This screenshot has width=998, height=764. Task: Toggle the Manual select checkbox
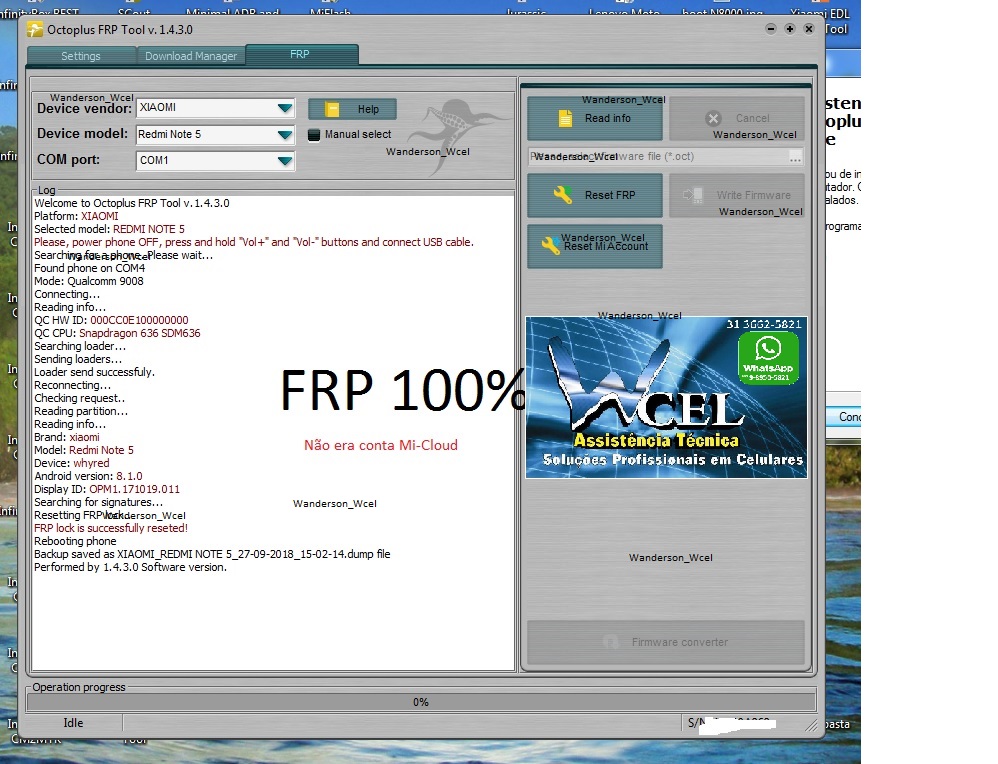(314, 135)
